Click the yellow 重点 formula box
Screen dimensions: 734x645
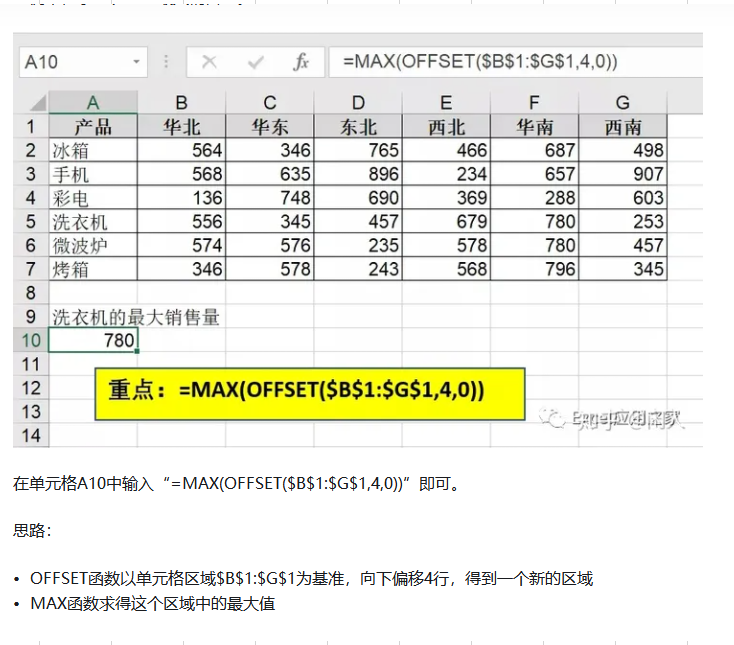pyautogui.click(x=310, y=391)
